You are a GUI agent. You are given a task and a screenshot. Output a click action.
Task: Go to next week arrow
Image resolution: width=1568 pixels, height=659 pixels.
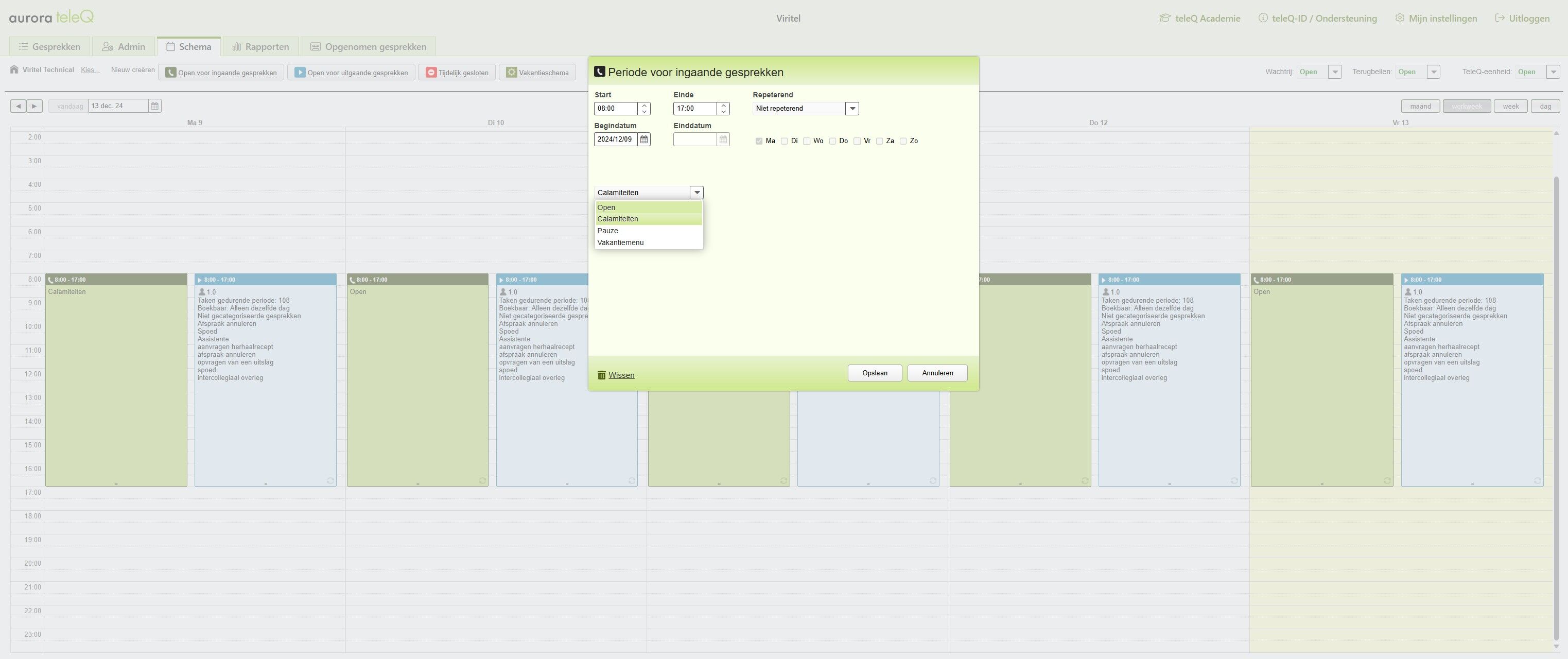pyautogui.click(x=34, y=106)
